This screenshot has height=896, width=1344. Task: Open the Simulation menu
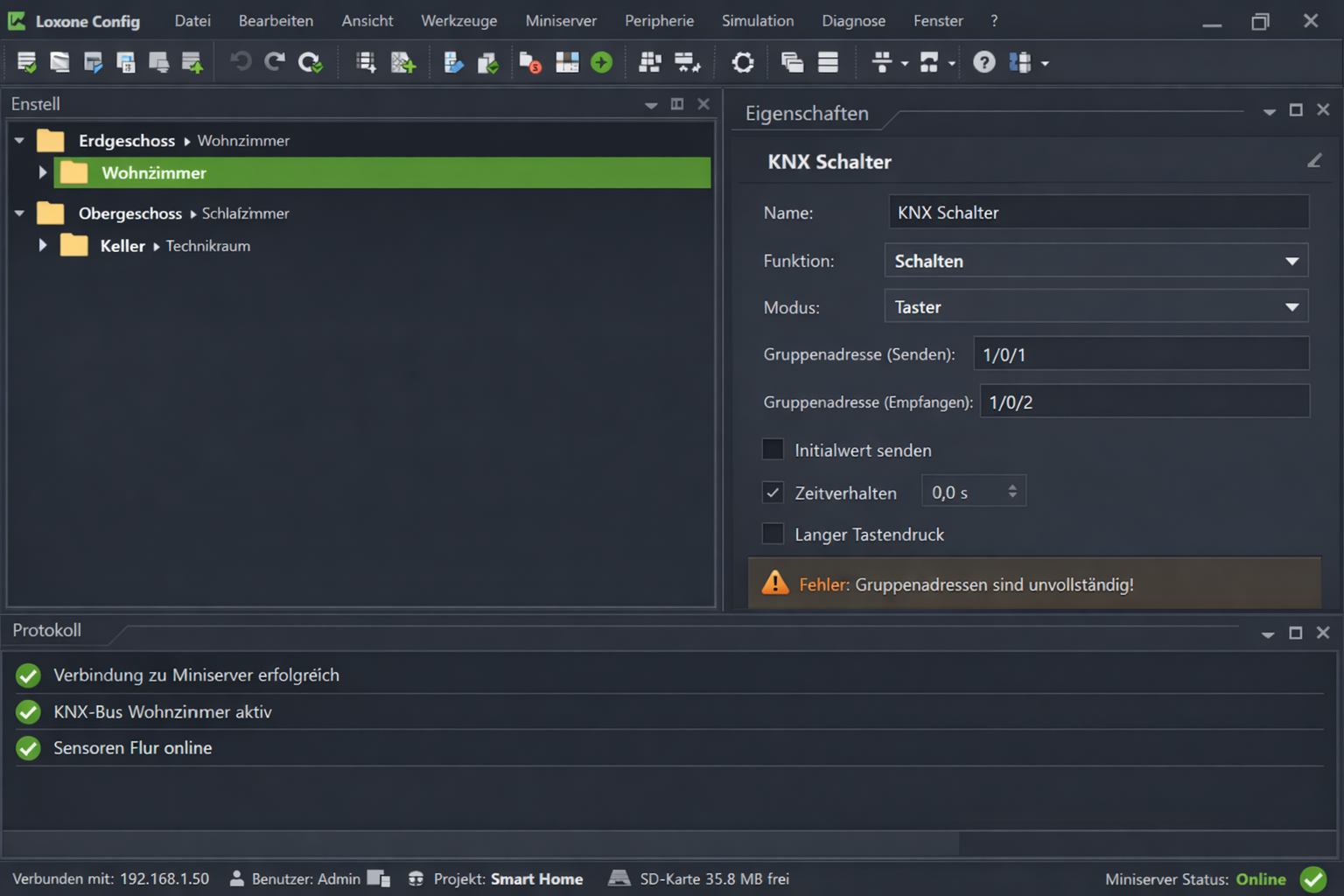click(x=758, y=21)
